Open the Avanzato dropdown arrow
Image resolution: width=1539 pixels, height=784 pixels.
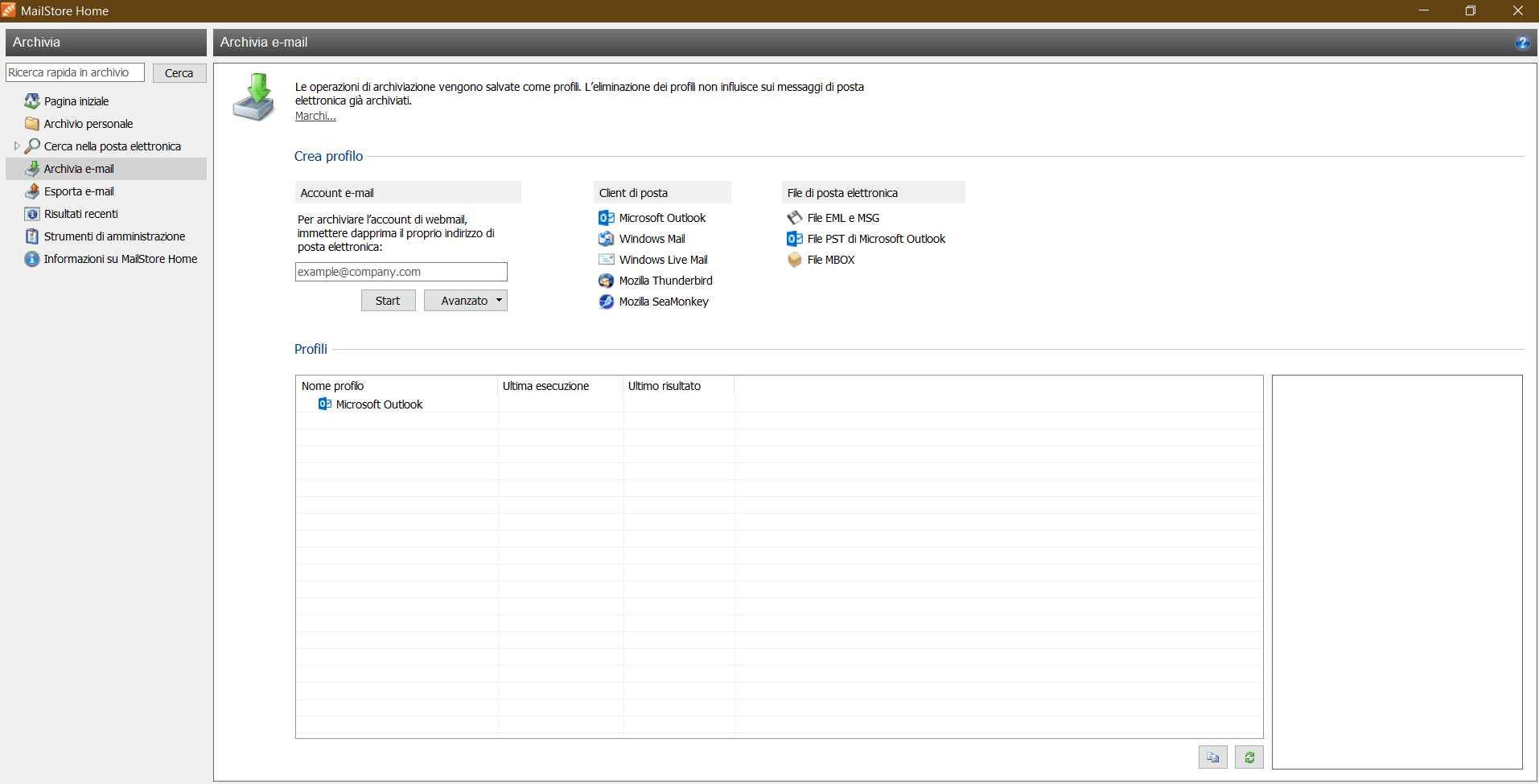[499, 301]
